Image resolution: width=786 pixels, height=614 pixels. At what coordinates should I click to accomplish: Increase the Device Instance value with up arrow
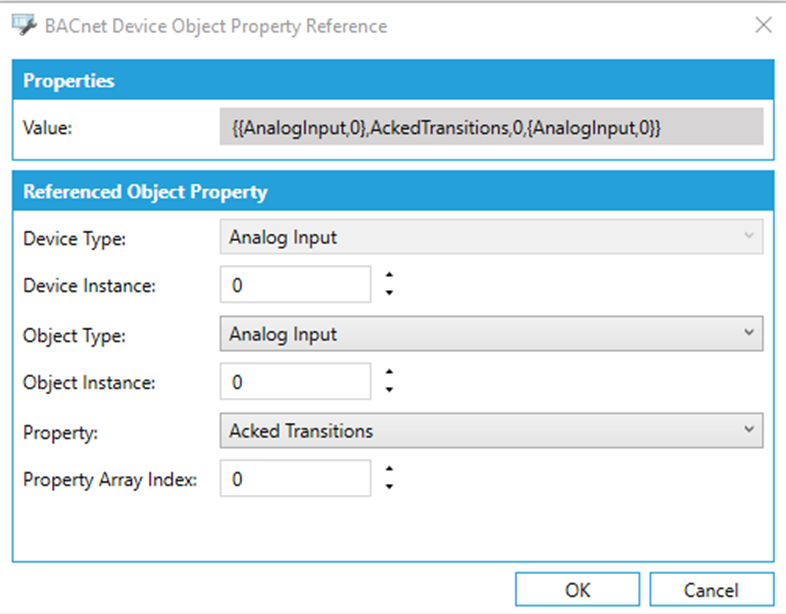click(389, 276)
